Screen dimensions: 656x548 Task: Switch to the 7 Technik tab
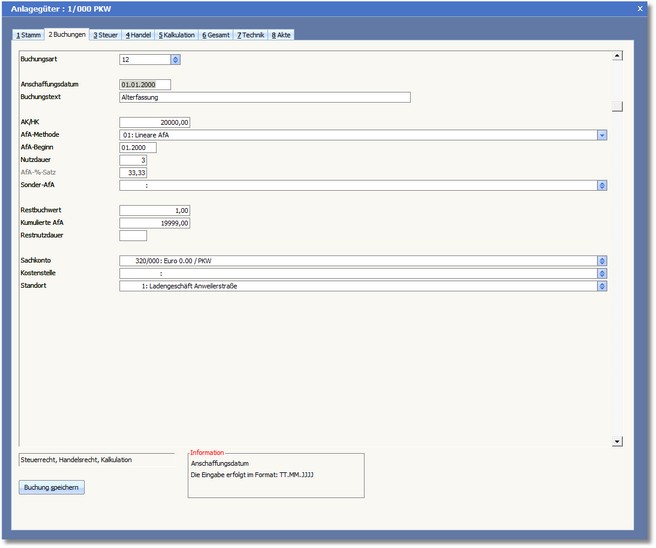[x=251, y=35]
